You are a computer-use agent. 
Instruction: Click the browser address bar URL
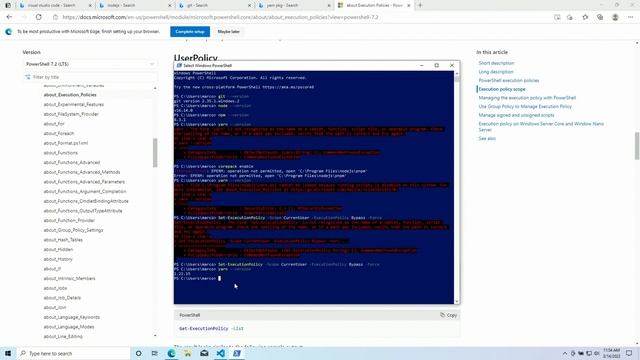220,17
